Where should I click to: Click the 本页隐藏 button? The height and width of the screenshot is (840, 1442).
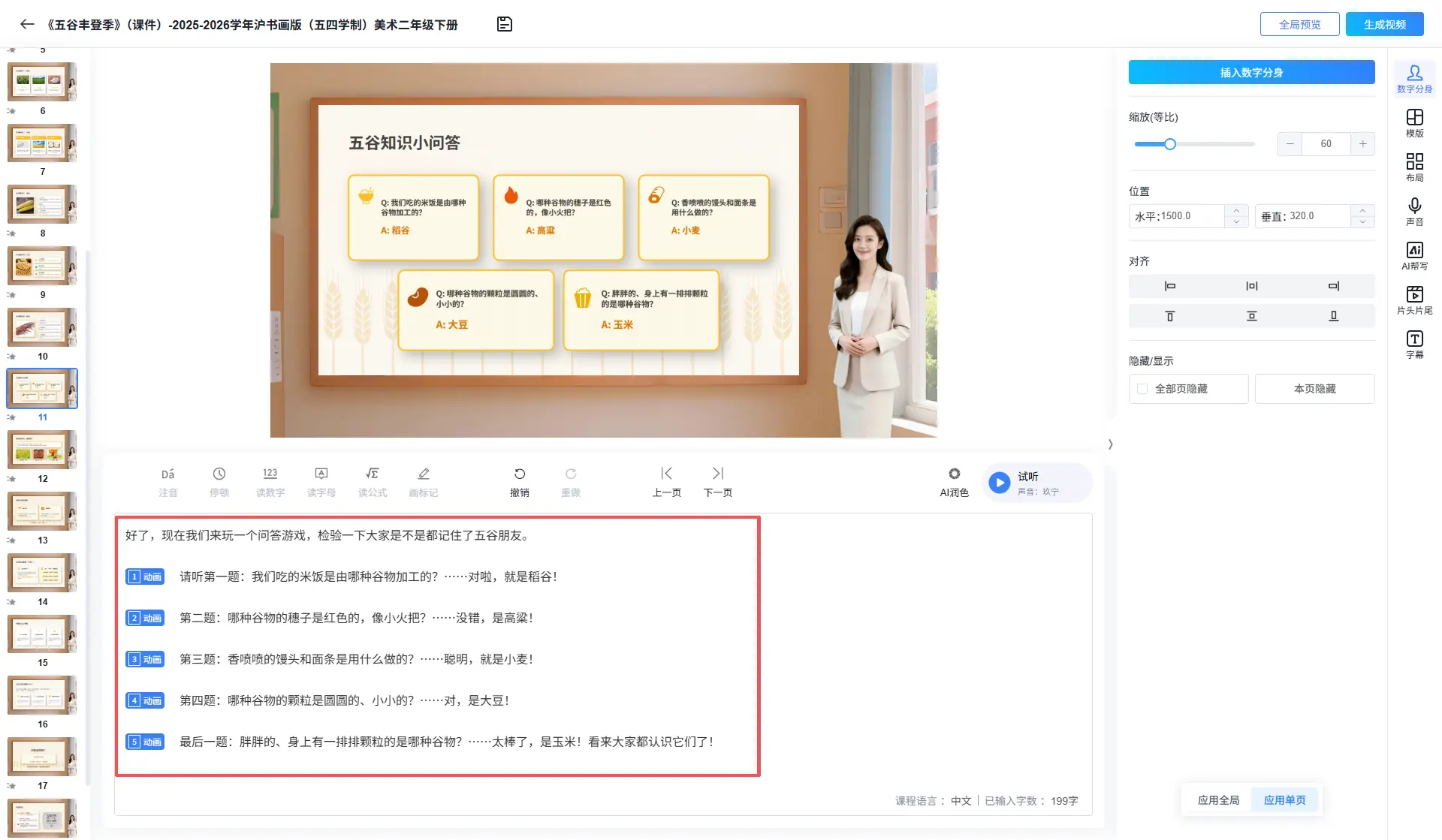[x=1314, y=389]
